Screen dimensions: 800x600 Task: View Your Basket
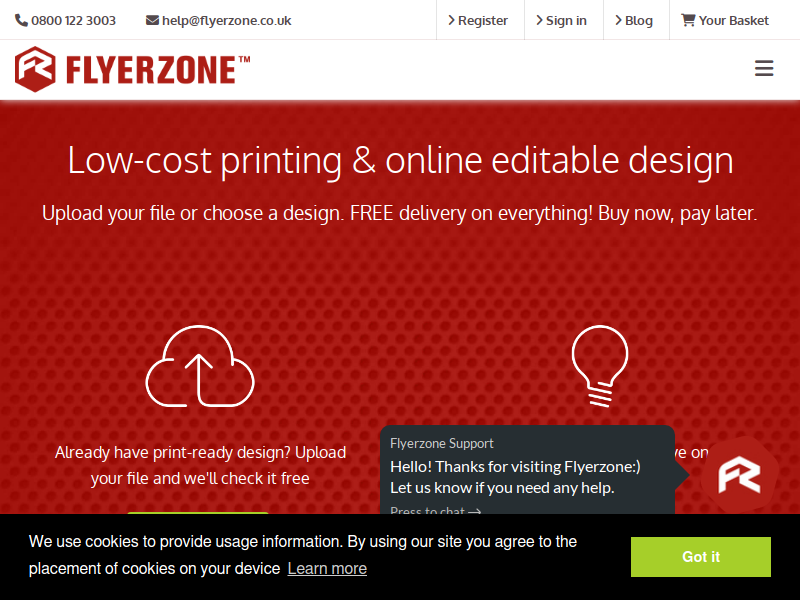pyautogui.click(x=725, y=20)
